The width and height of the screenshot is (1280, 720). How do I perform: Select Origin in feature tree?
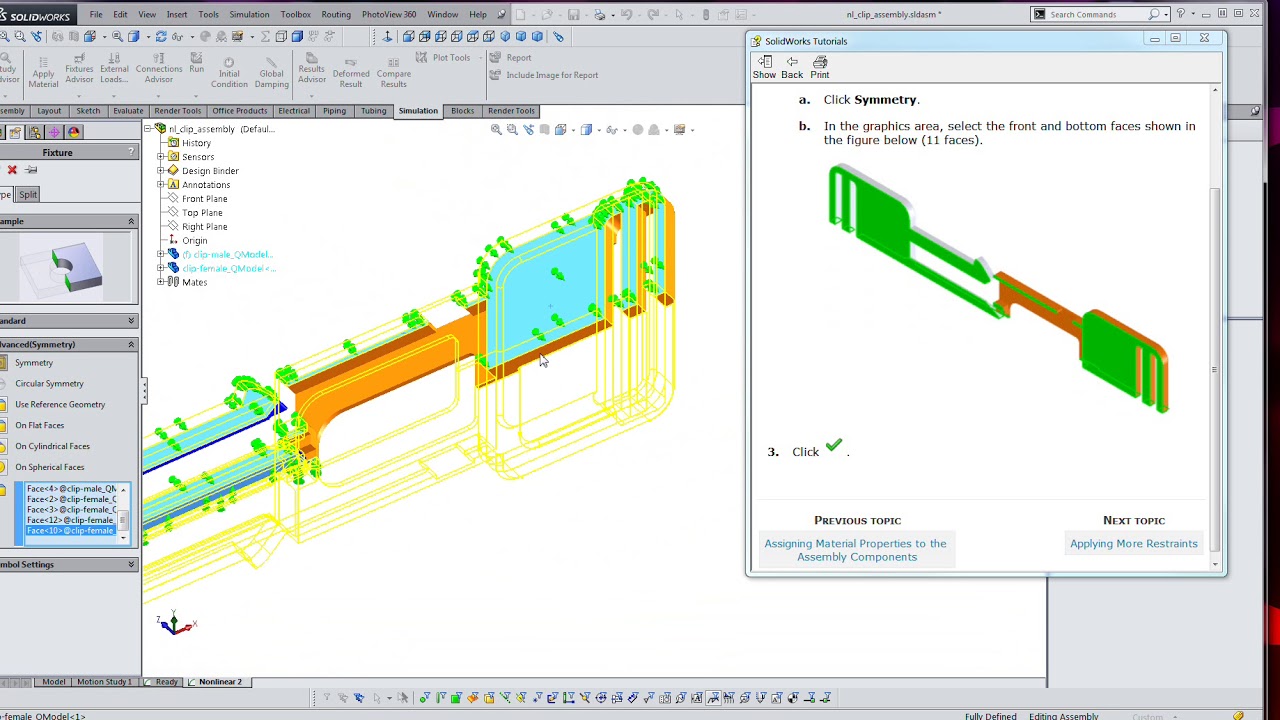pyautogui.click(x=194, y=241)
